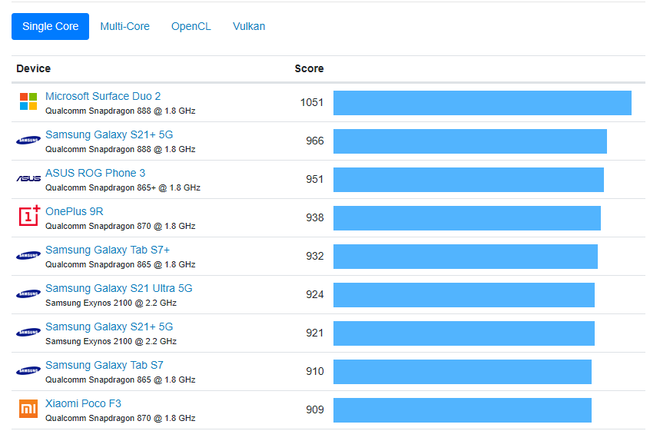The height and width of the screenshot is (431, 660).
Task: Click the OnePlus logo icon
Action: coord(29,216)
